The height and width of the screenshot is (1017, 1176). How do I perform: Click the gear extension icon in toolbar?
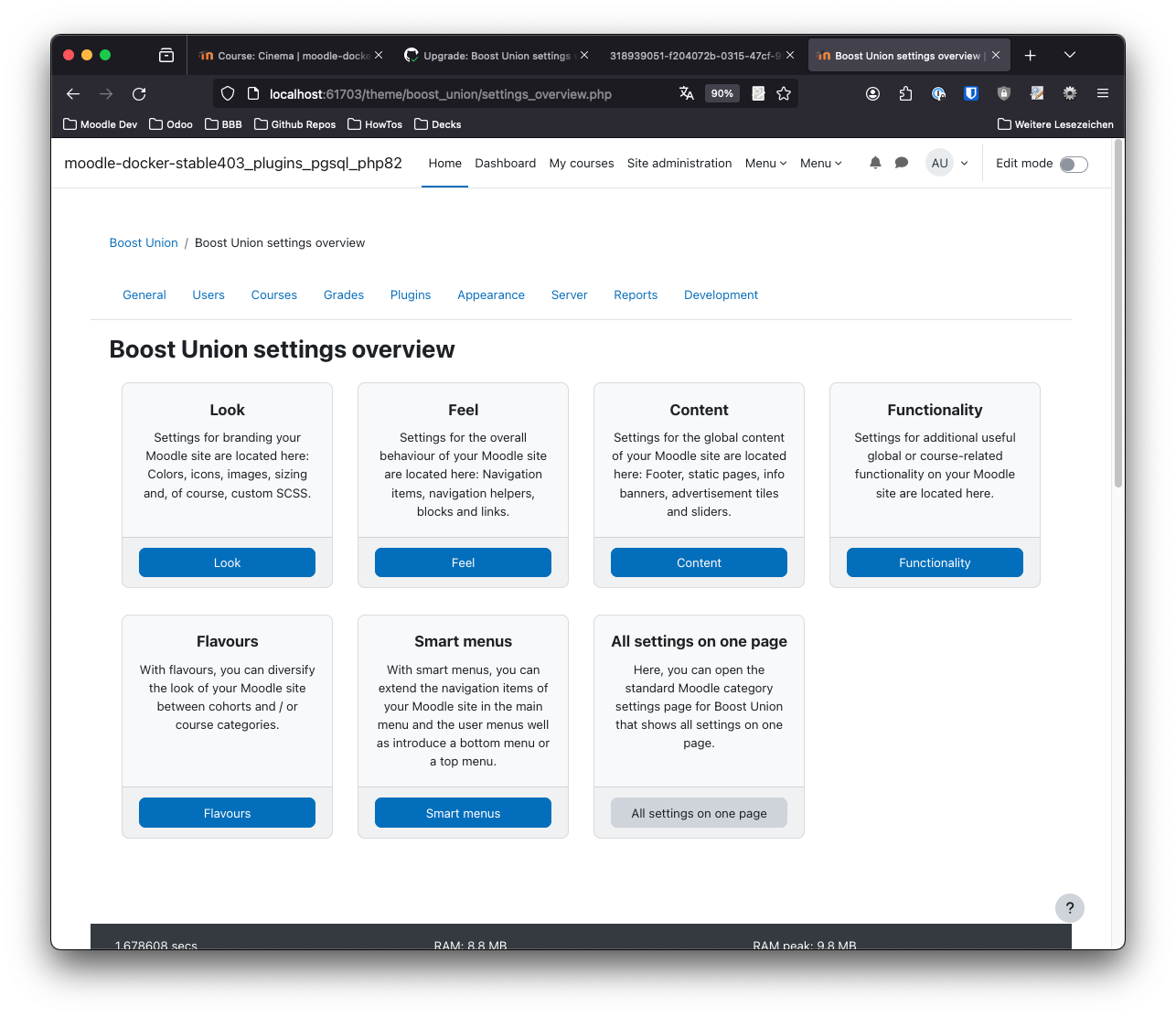(x=1070, y=93)
